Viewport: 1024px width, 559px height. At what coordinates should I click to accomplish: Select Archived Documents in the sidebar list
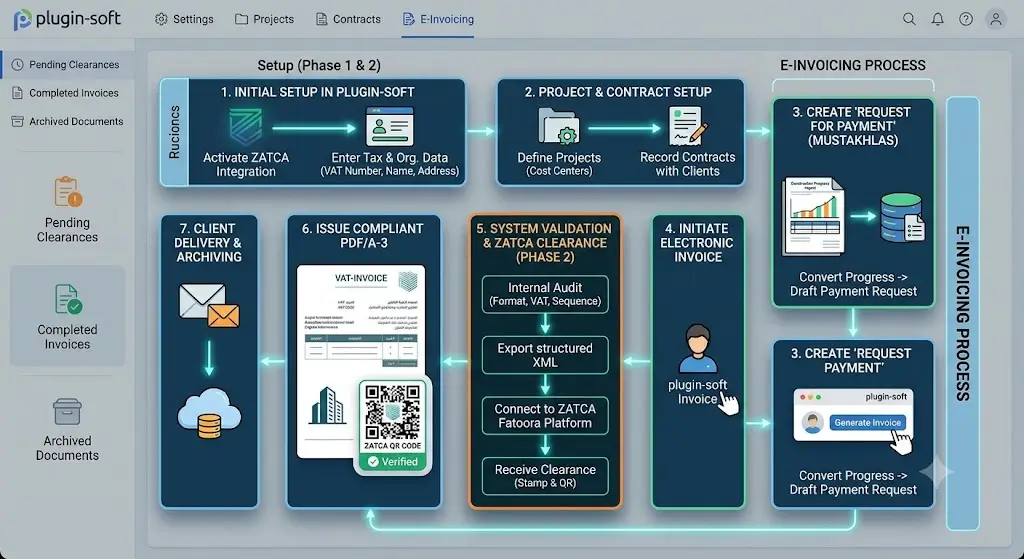point(67,121)
